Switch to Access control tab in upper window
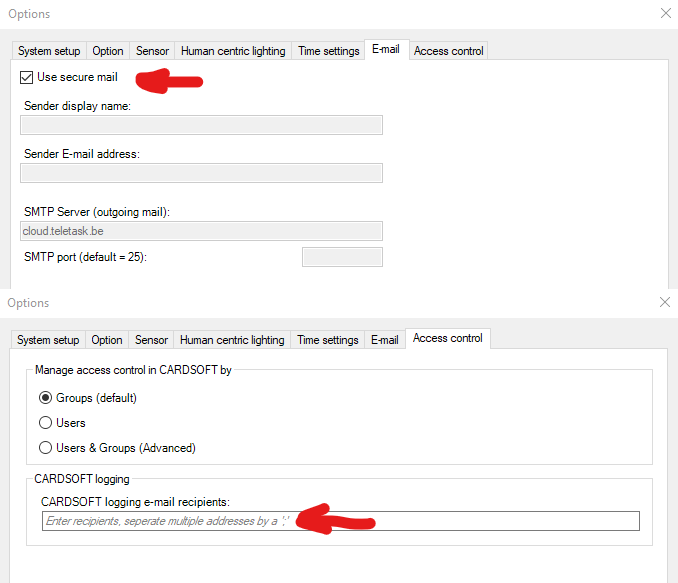Image resolution: width=678 pixels, height=583 pixels. [x=448, y=51]
